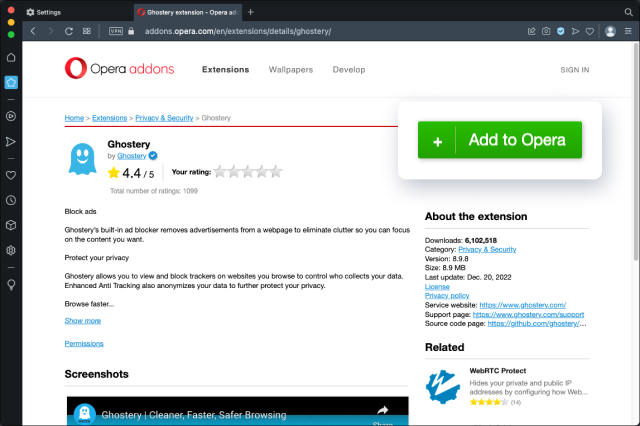Switch to the Wallpapers section
The width and height of the screenshot is (640, 426).
coord(290,70)
